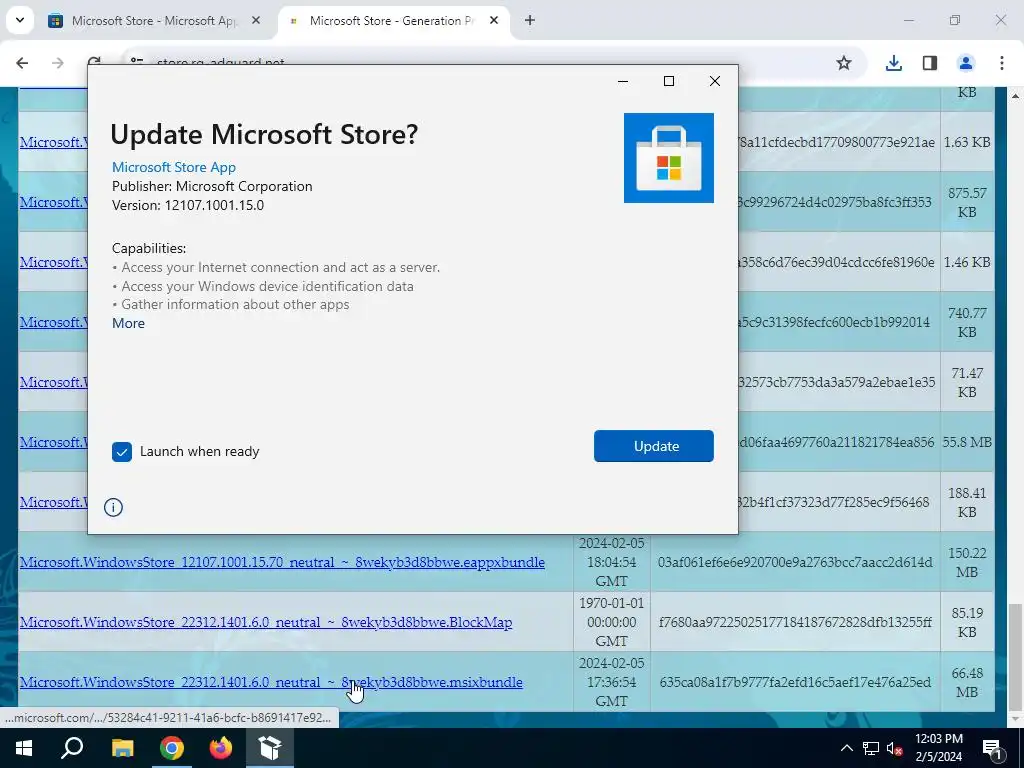The height and width of the screenshot is (768, 1024).
Task: Click the 875.57 KB size cell
Action: pyautogui.click(x=967, y=202)
